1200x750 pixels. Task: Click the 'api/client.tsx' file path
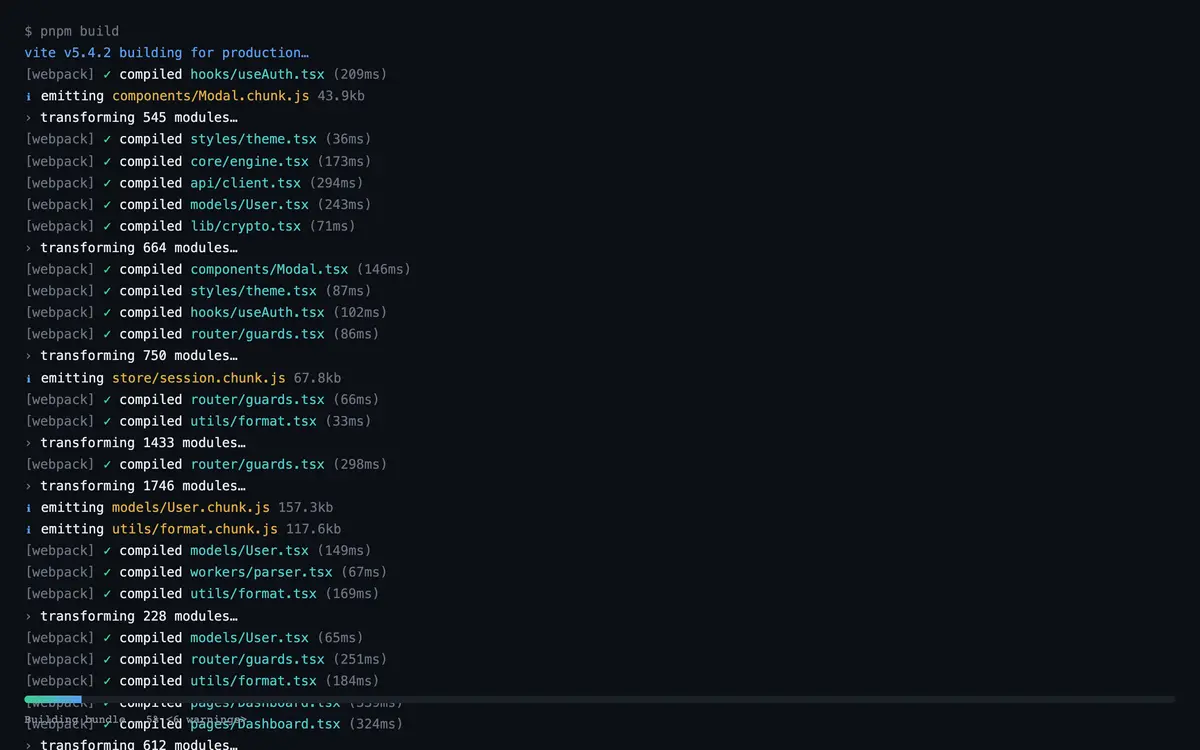(x=245, y=183)
